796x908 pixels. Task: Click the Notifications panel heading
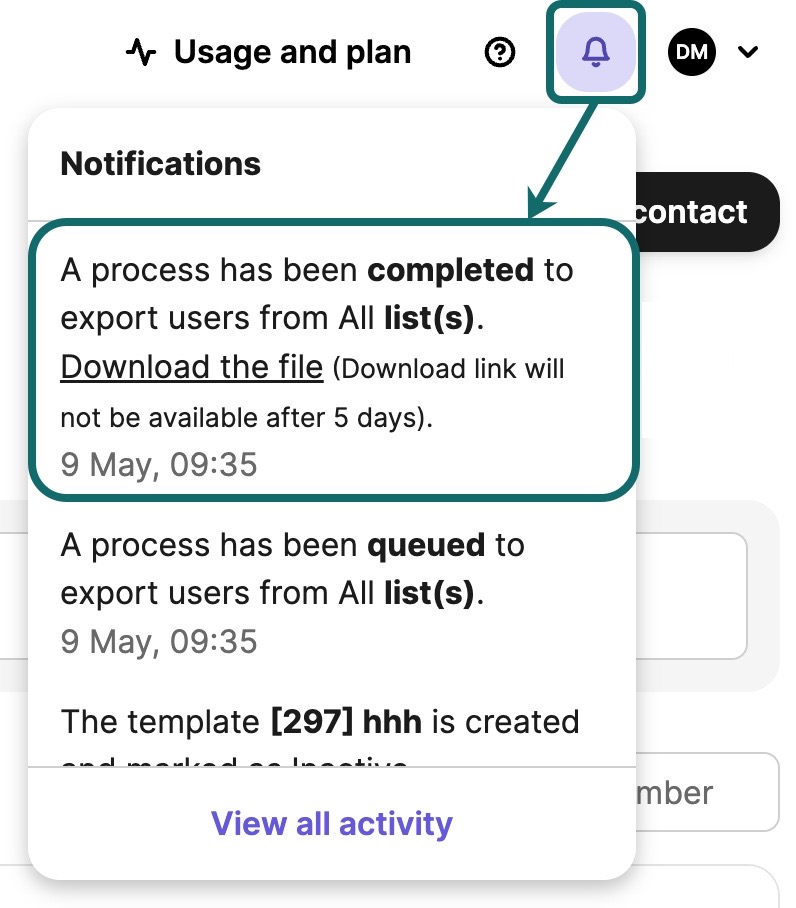161,163
